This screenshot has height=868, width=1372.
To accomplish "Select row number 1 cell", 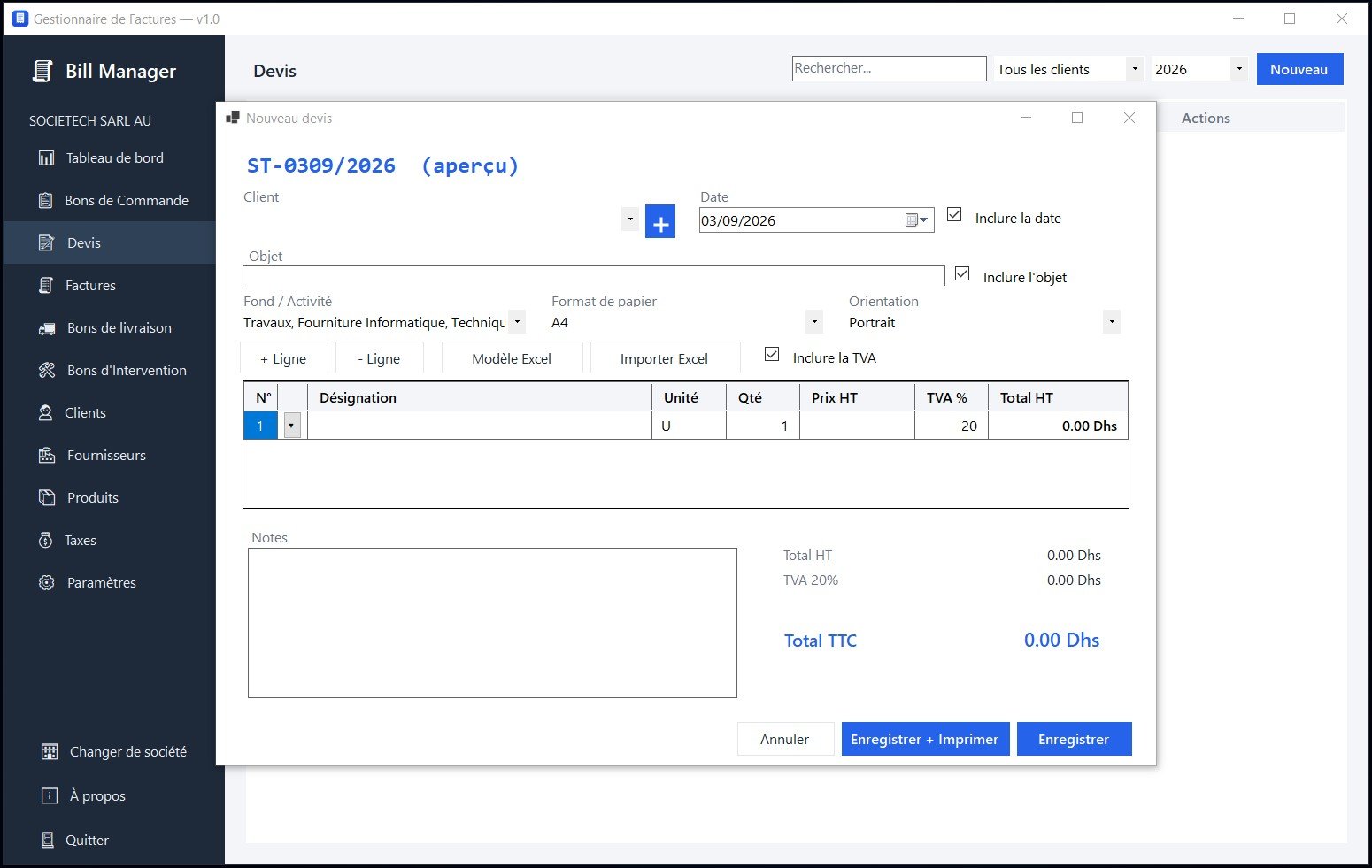I will 260,426.
